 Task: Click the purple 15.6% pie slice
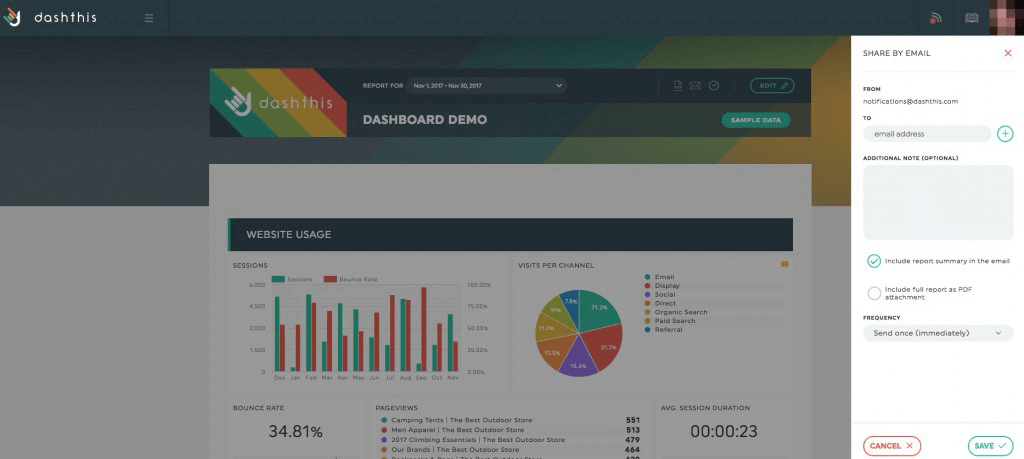pos(577,360)
